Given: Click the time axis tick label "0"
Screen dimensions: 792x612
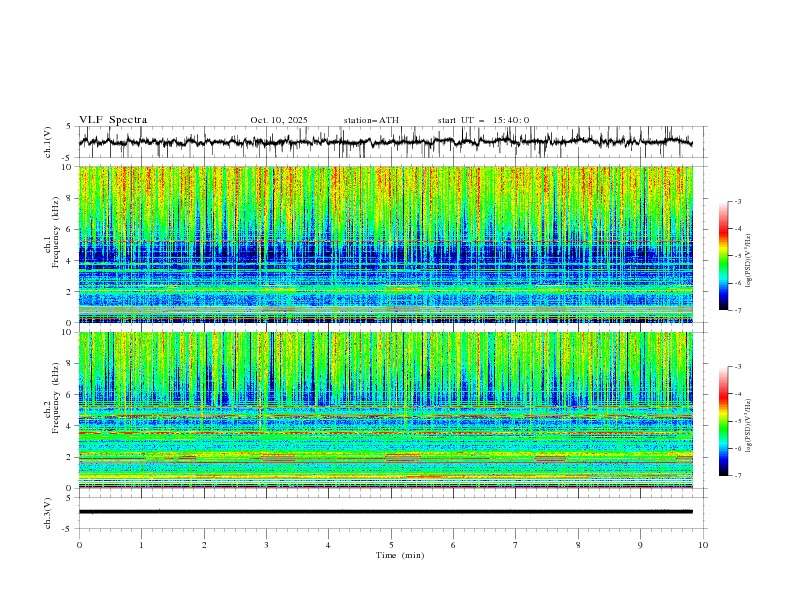Looking at the screenshot, I should click(79, 545).
